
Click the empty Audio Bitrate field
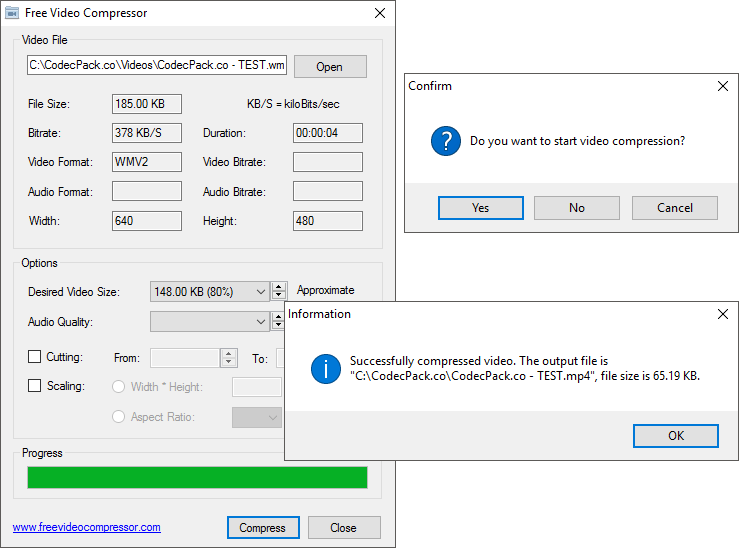[x=328, y=191]
